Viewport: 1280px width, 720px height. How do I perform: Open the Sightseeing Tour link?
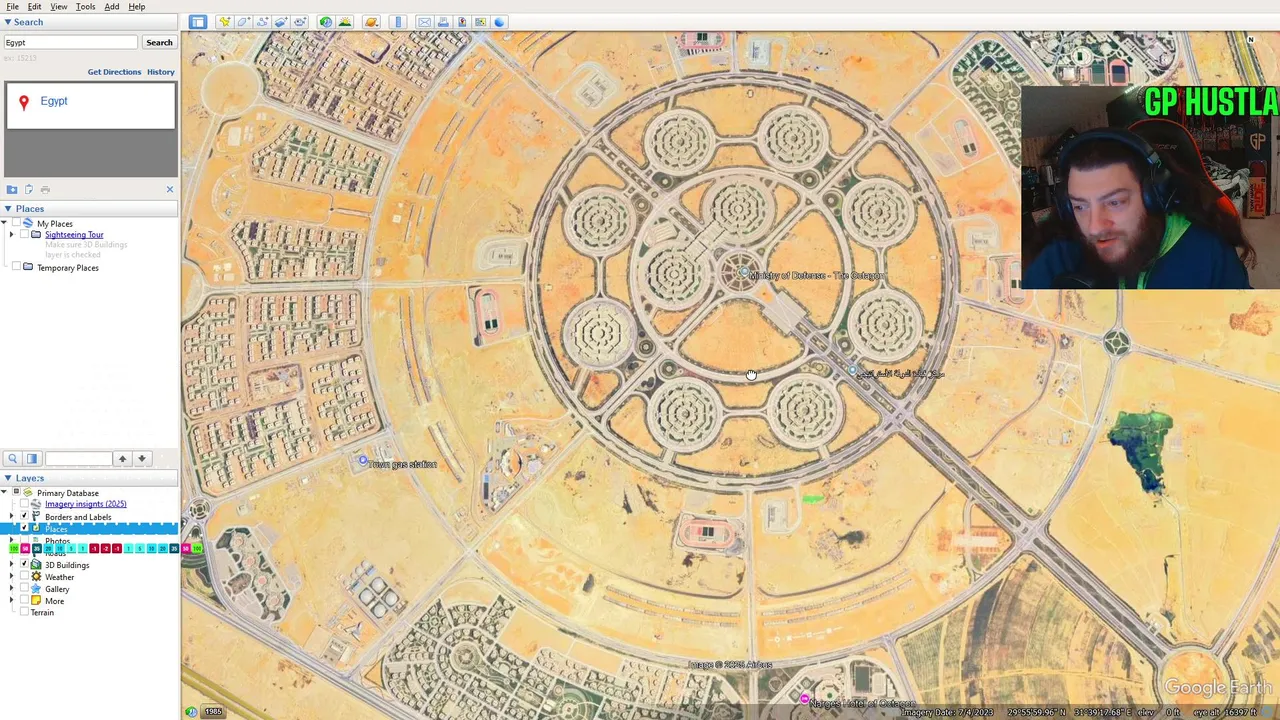[74, 234]
